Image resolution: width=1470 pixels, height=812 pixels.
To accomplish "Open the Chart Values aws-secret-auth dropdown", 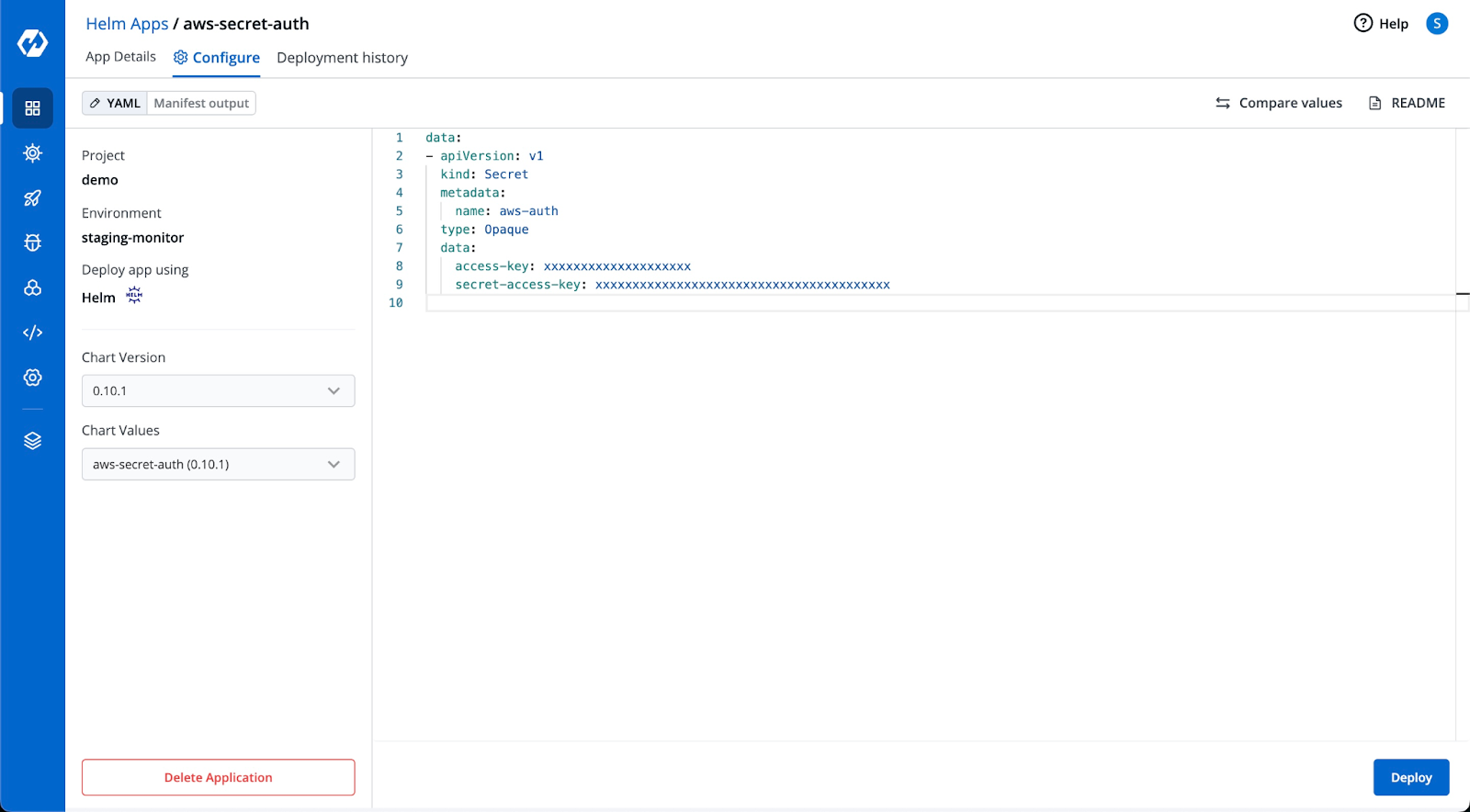I will [x=218, y=464].
